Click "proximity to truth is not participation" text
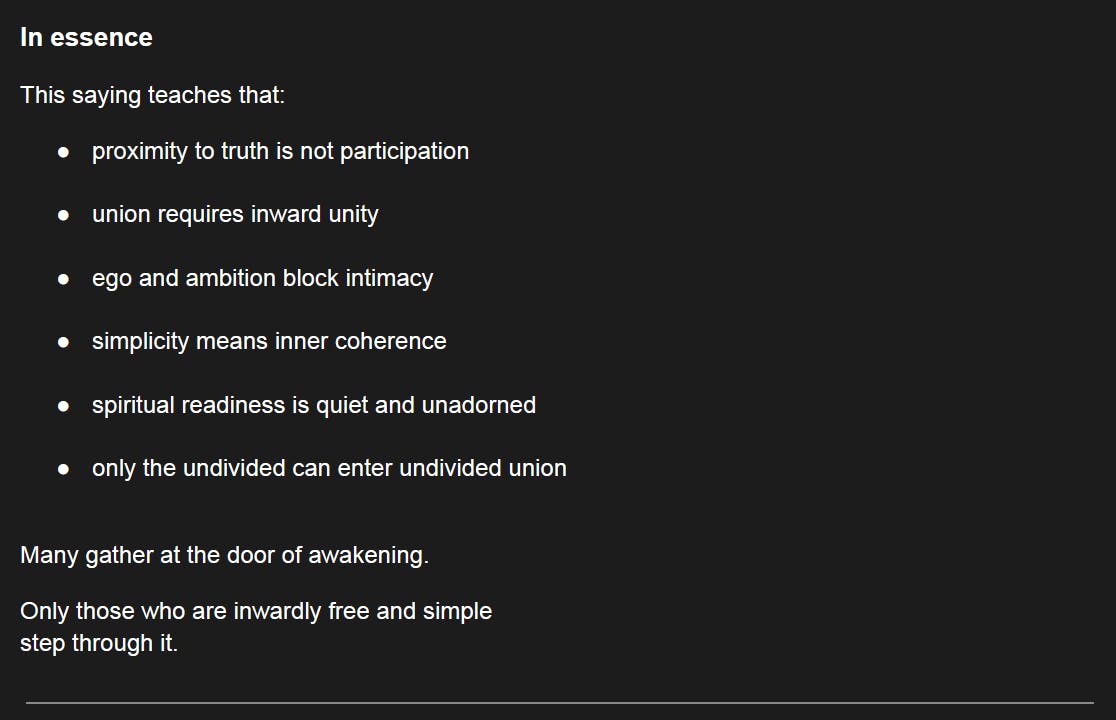The height and width of the screenshot is (720, 1116). [x=280, y=151]
